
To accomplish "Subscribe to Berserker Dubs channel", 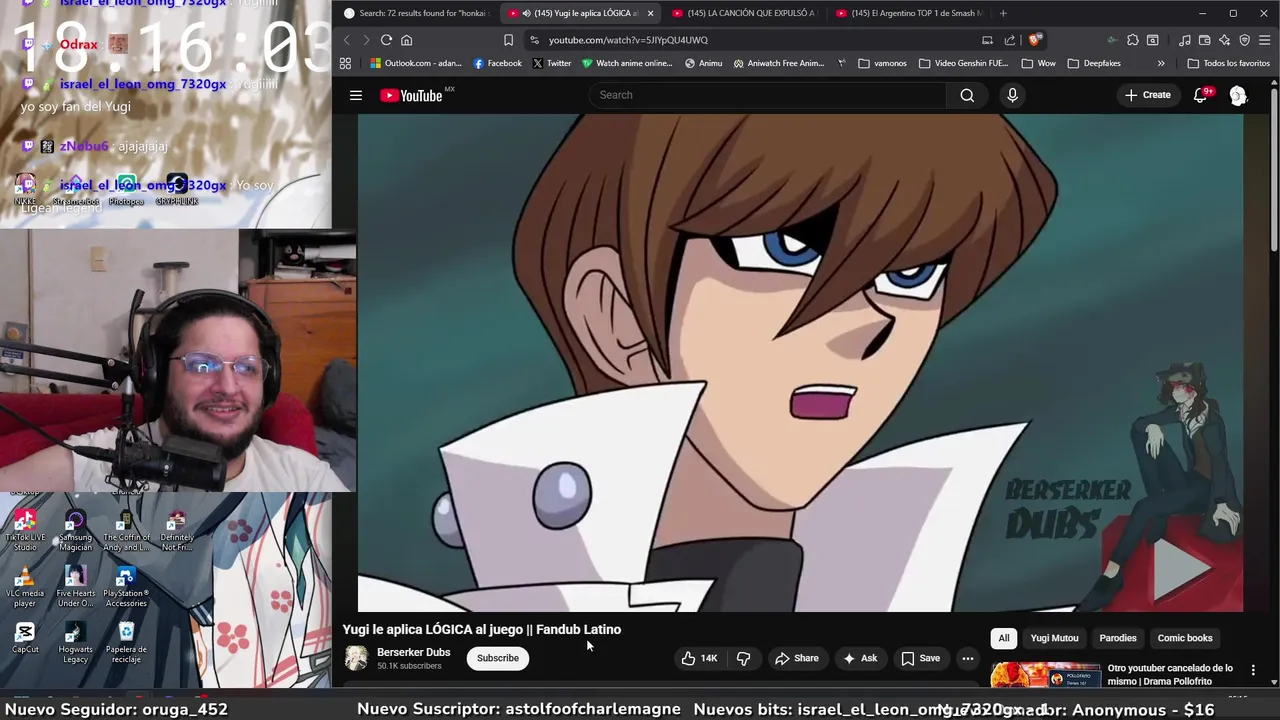I will [497, 658].
